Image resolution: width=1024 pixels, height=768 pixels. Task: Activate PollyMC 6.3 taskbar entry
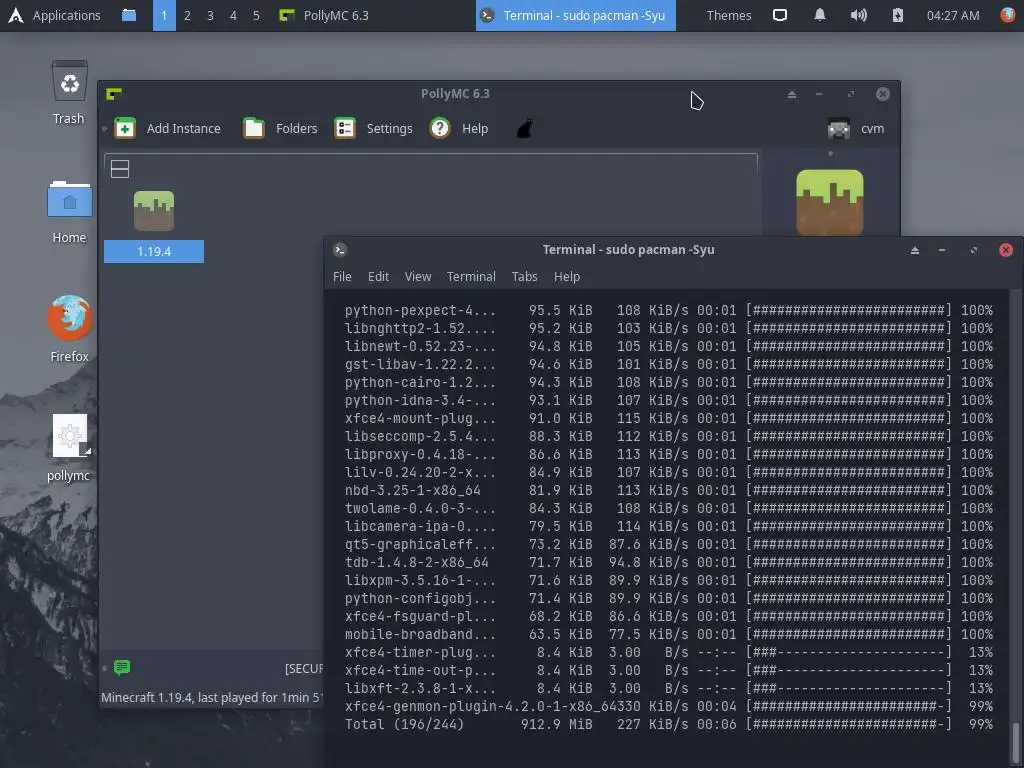[324, 15]
